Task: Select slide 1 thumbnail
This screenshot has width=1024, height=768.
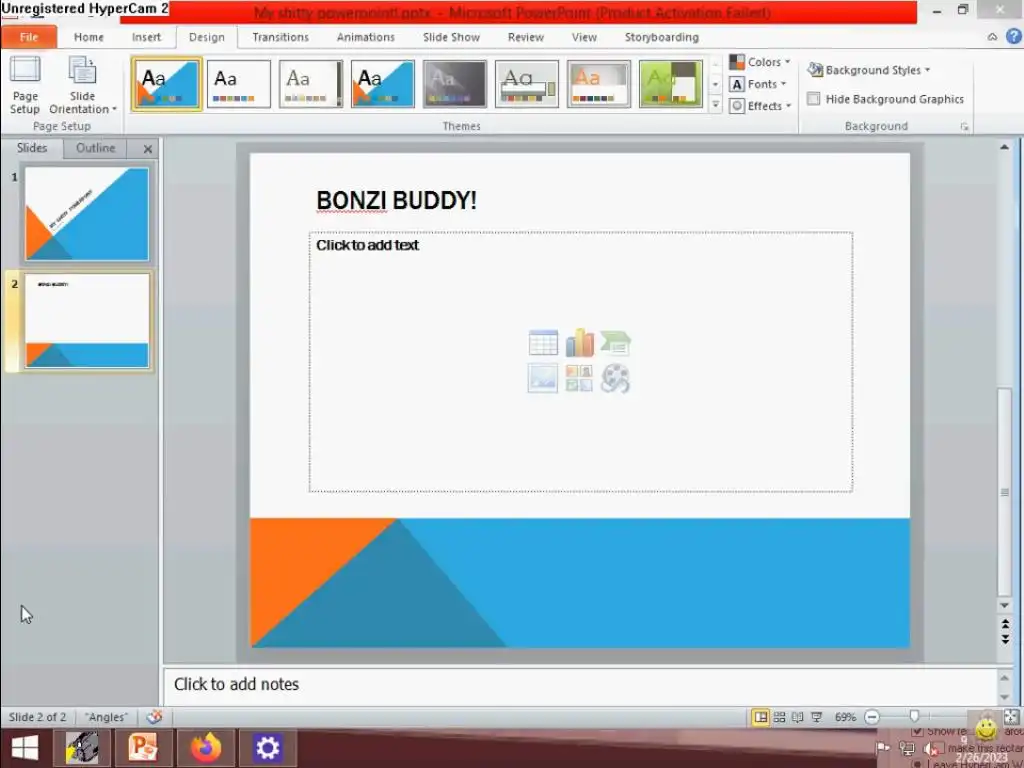Action: point(87,214)
